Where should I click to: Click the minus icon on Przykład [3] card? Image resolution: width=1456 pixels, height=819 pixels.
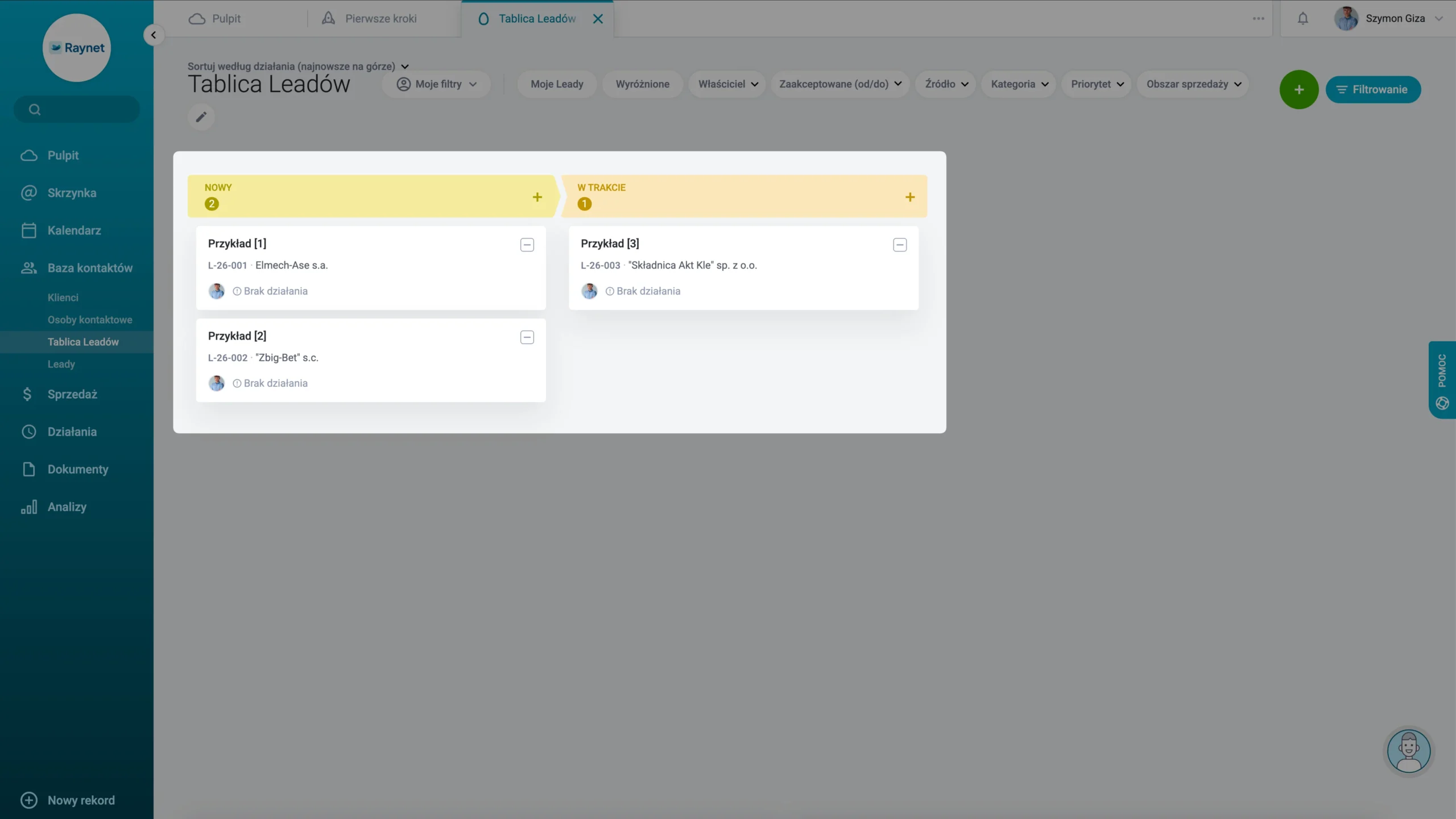[900, 245]
